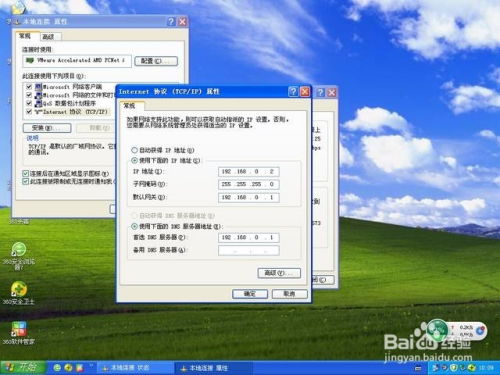500x375 pixels.
Task: Open the 360安全浏览器 desktop icon
Action: point(19,250)
